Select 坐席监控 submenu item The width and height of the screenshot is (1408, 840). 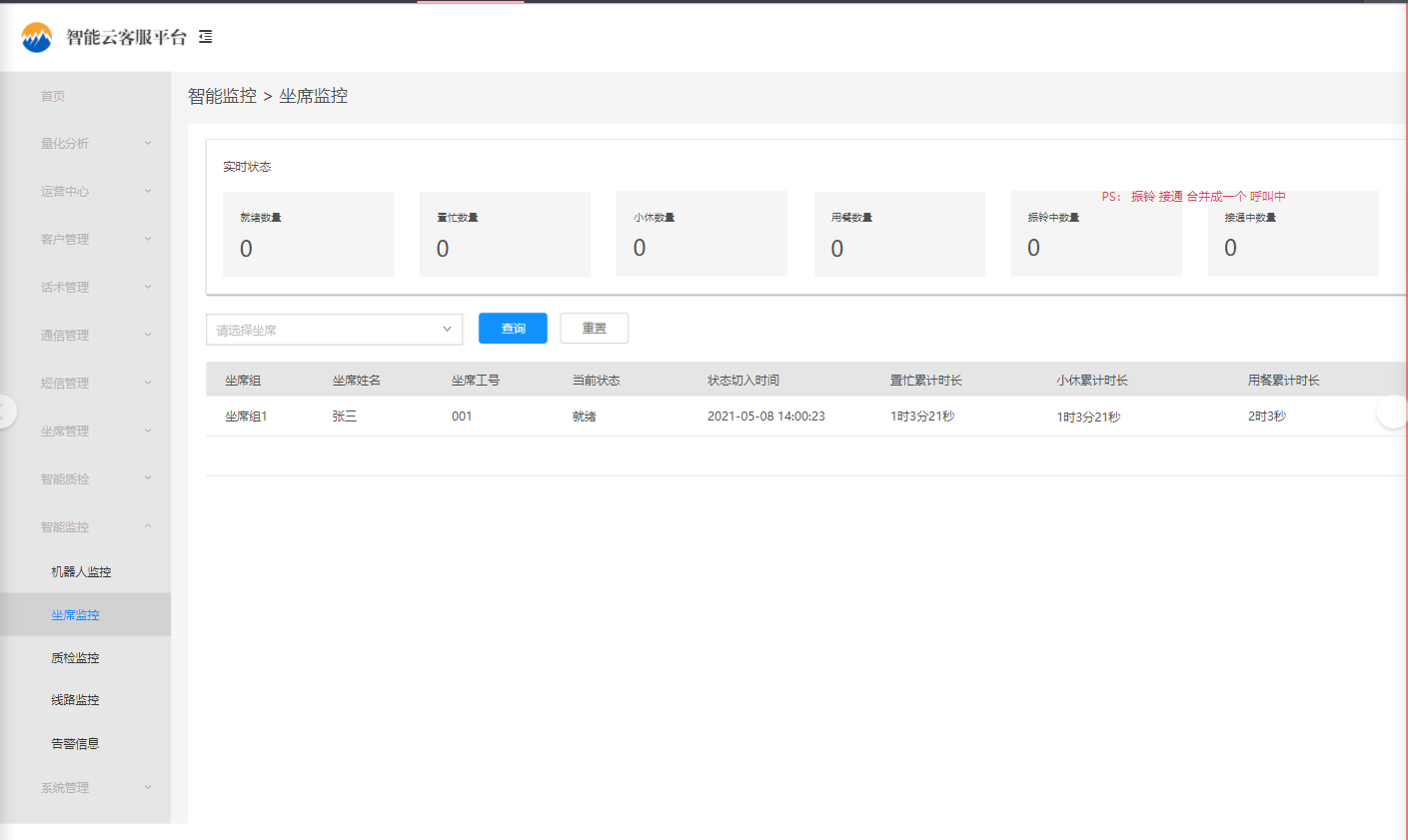pos(86,615)
